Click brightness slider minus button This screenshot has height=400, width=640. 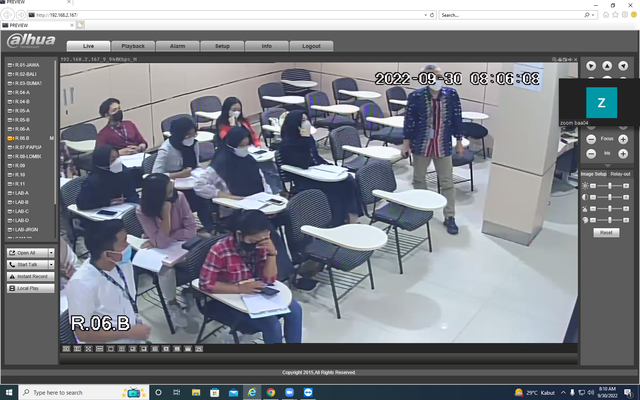tap(593, 186)
